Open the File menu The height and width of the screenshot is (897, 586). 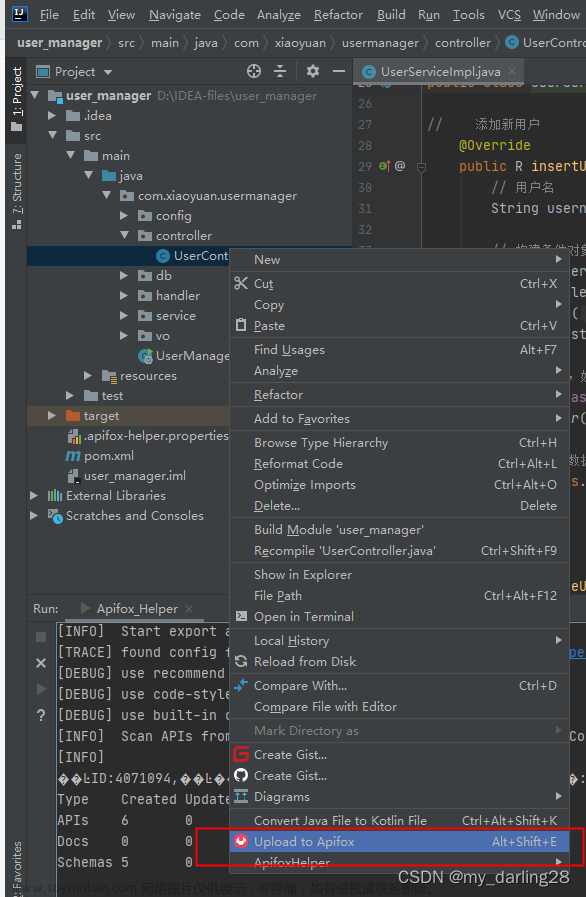[x=49, y=15]
